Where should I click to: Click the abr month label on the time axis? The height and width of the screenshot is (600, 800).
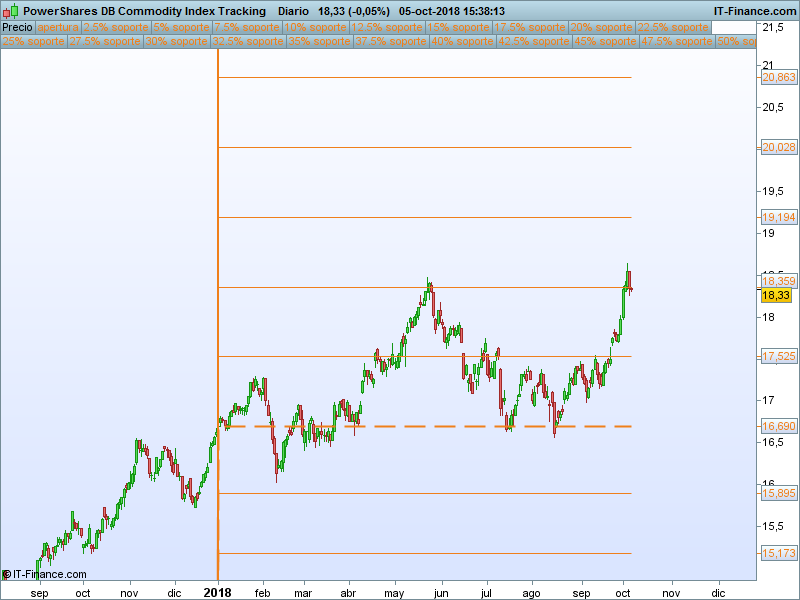point(348,593)
